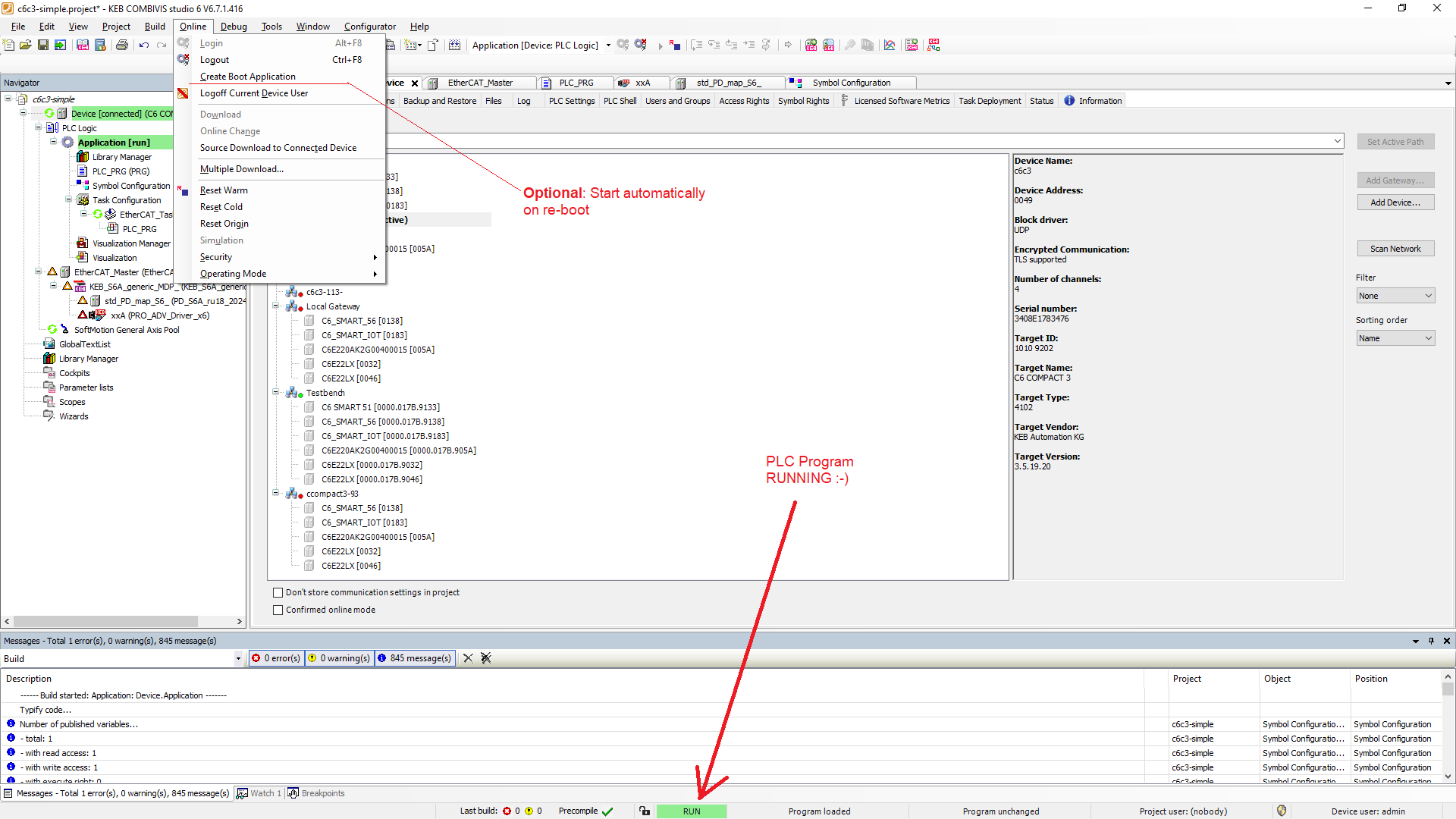Select Create Boot Application menu entry

[x=247, y=77]
